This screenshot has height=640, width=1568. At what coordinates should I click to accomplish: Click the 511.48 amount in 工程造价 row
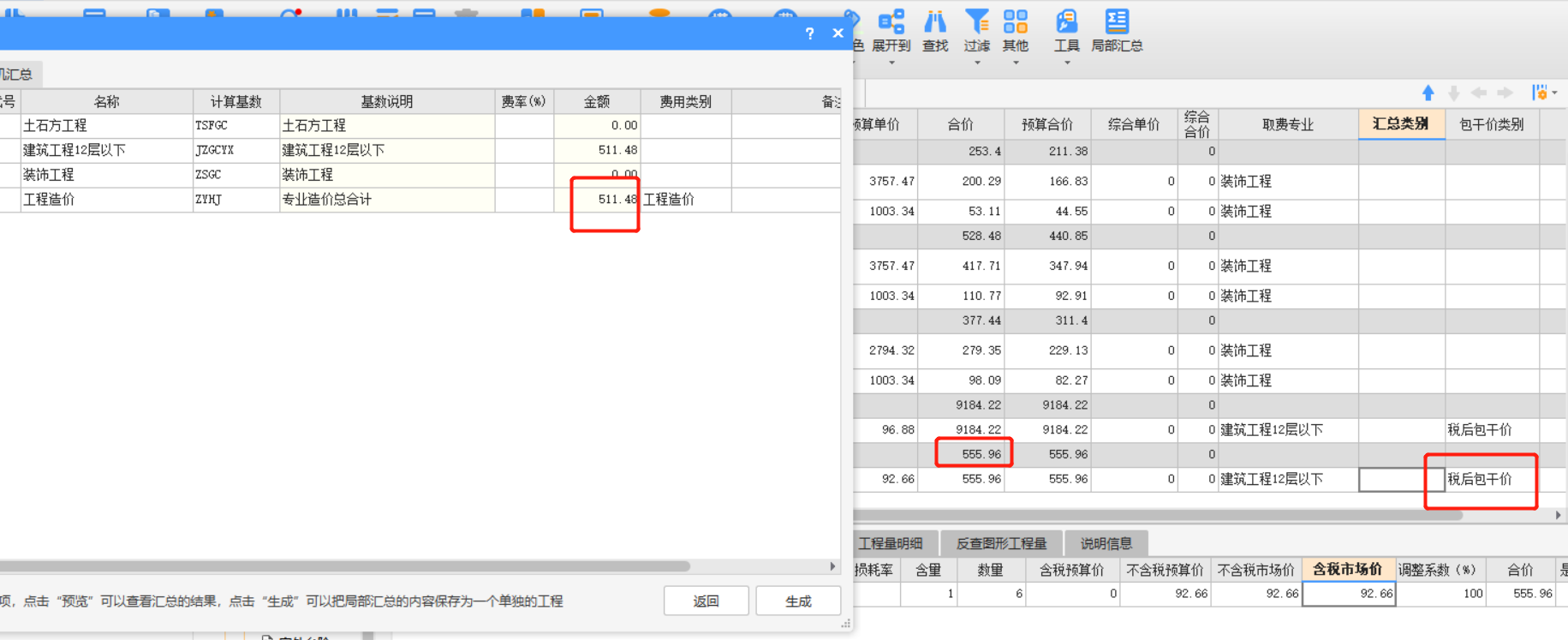(597, 200)
